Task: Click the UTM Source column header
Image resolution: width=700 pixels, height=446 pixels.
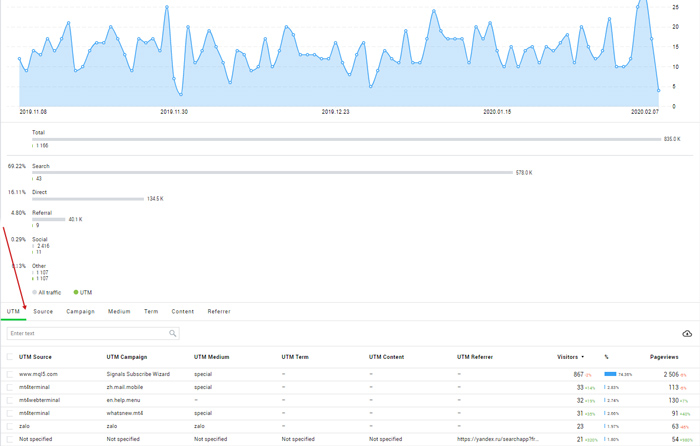Action: click(x=35, y=357)
